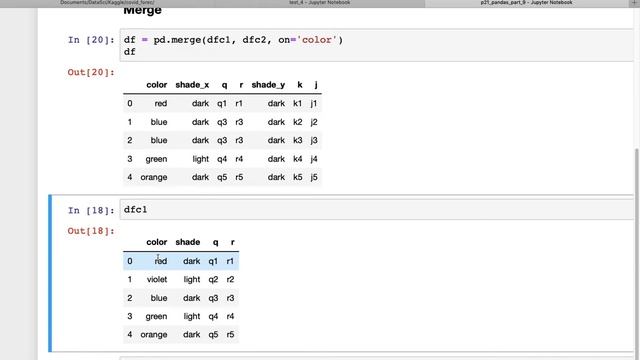Click cell k4 in the merged table
Screen dimensions: 640x360
tap(298, 159)
